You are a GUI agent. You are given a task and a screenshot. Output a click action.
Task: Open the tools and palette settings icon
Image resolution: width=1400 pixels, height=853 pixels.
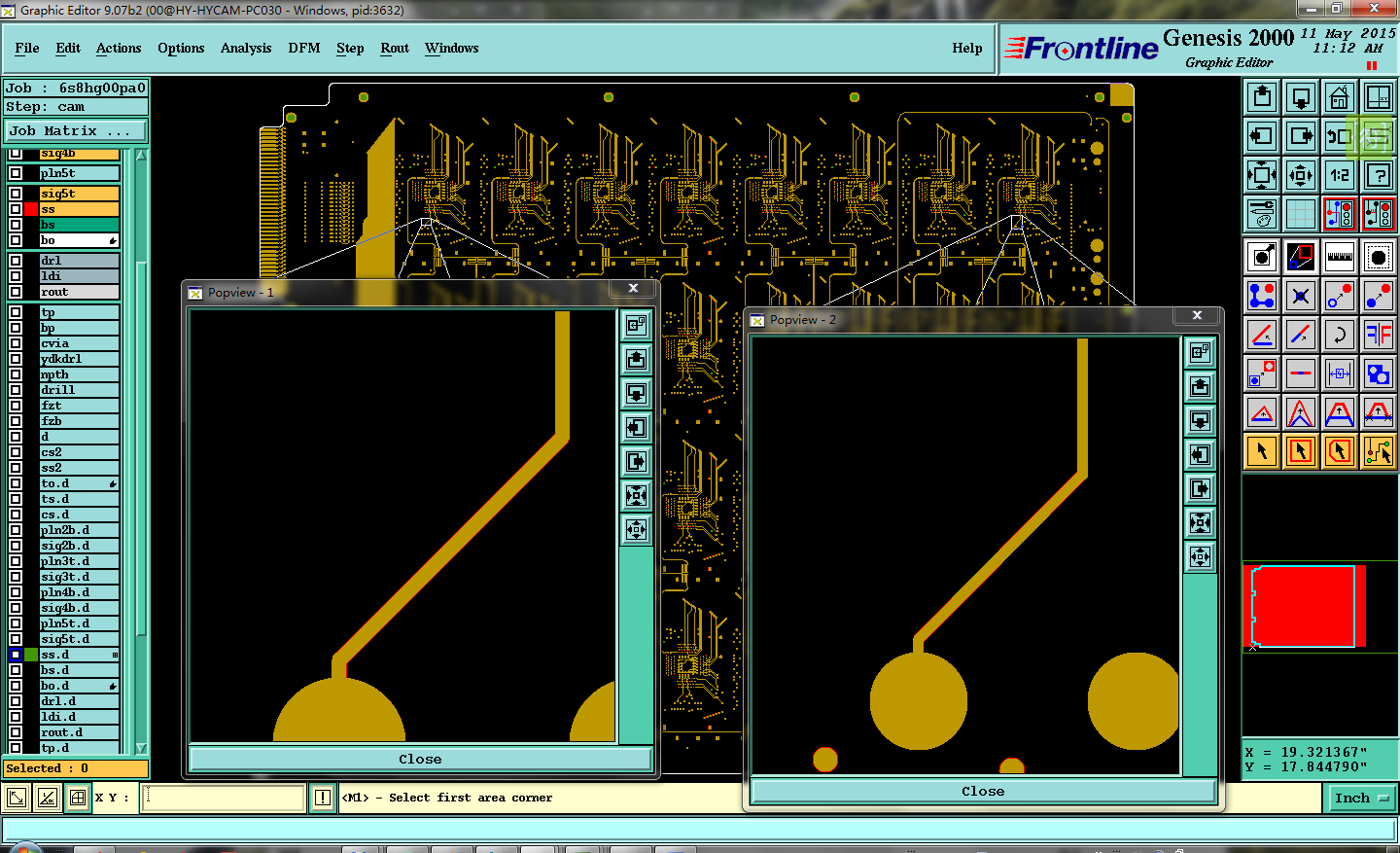click(x=1262, y=214)
